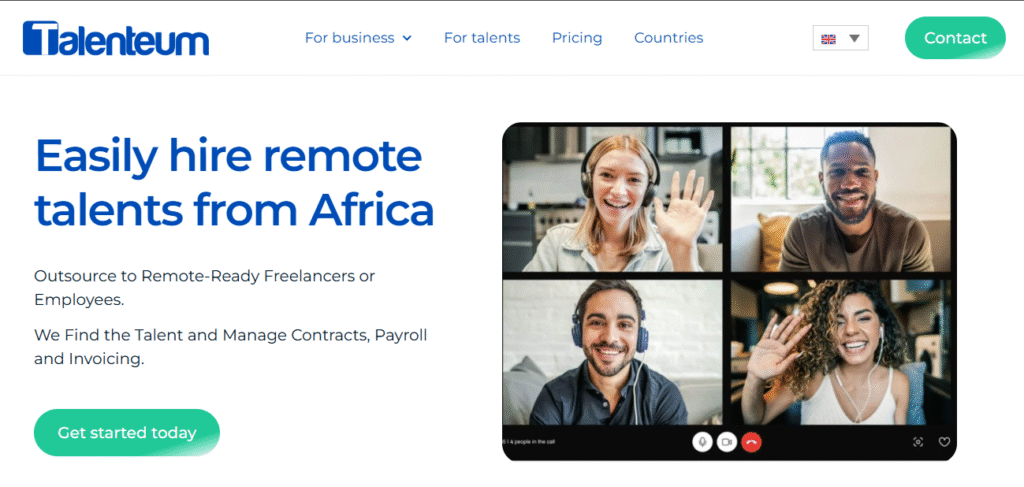The image size is (1024, 487).
Task: Select the curly-haired woman's video tile
Action: (x=841, y=353)
